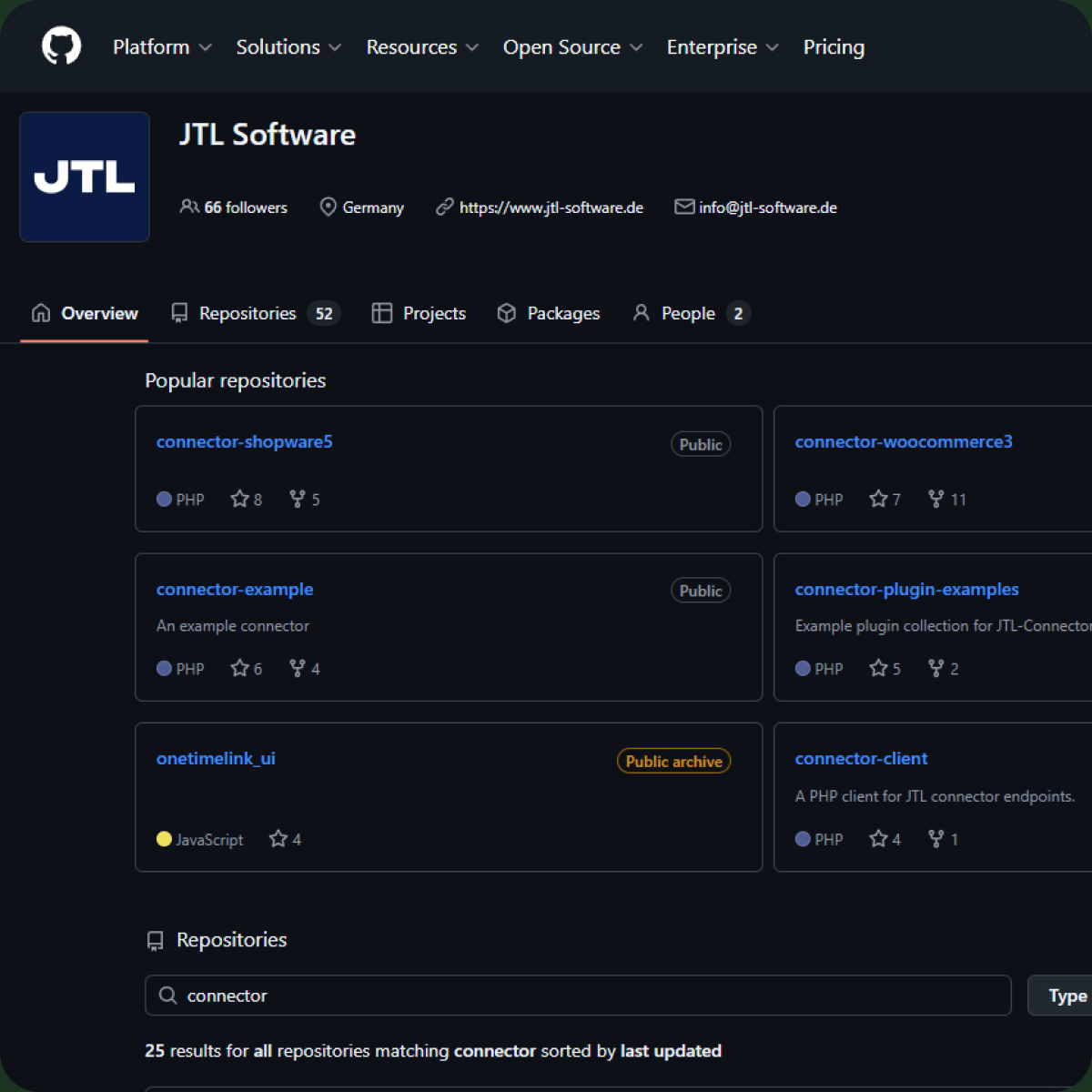
Task: Open the Type filter dropdown
Action: click(x=1060, y=996)
